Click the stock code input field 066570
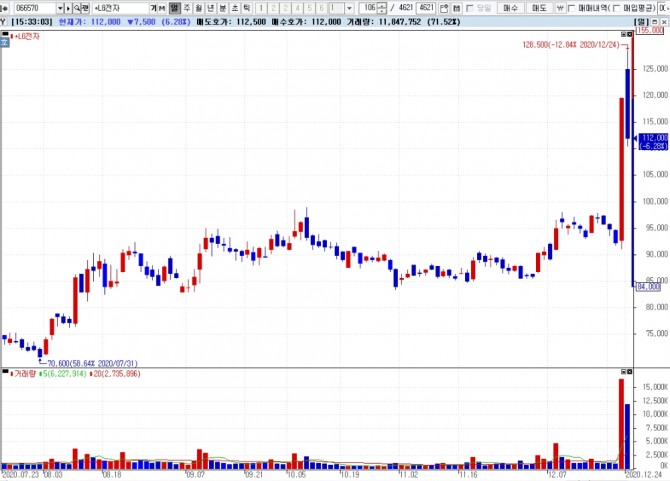The width and height of the screenshot is (670, 481). click(35, 8)
